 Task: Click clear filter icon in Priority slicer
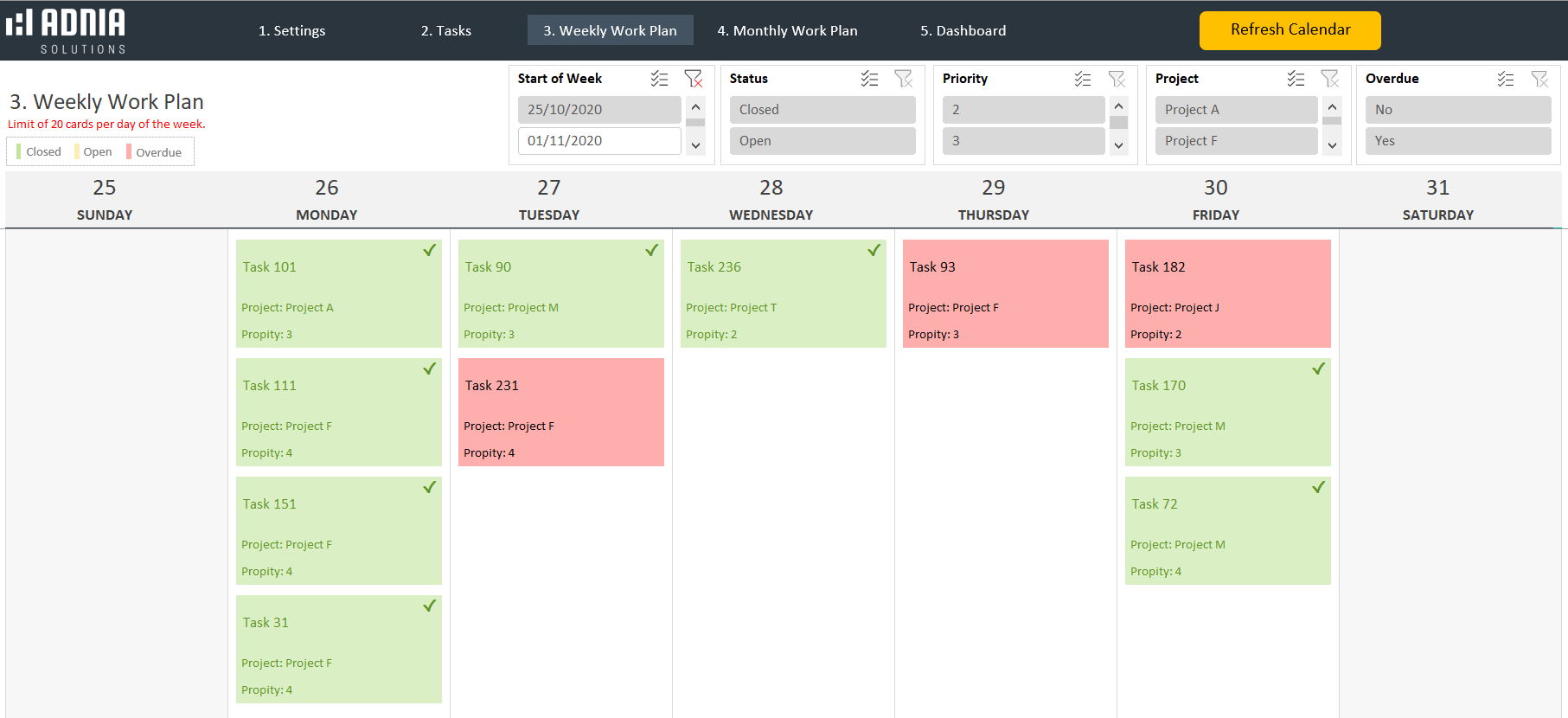tap(1117, 79)
